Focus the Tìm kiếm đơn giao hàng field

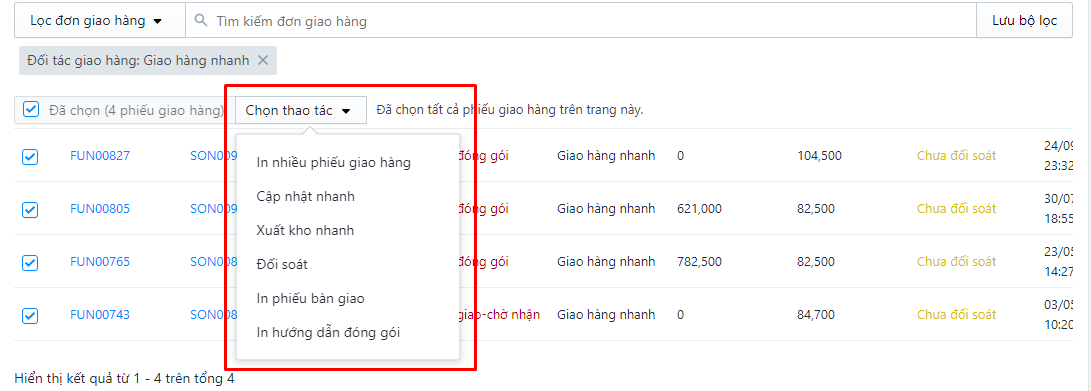coord(581,21)
